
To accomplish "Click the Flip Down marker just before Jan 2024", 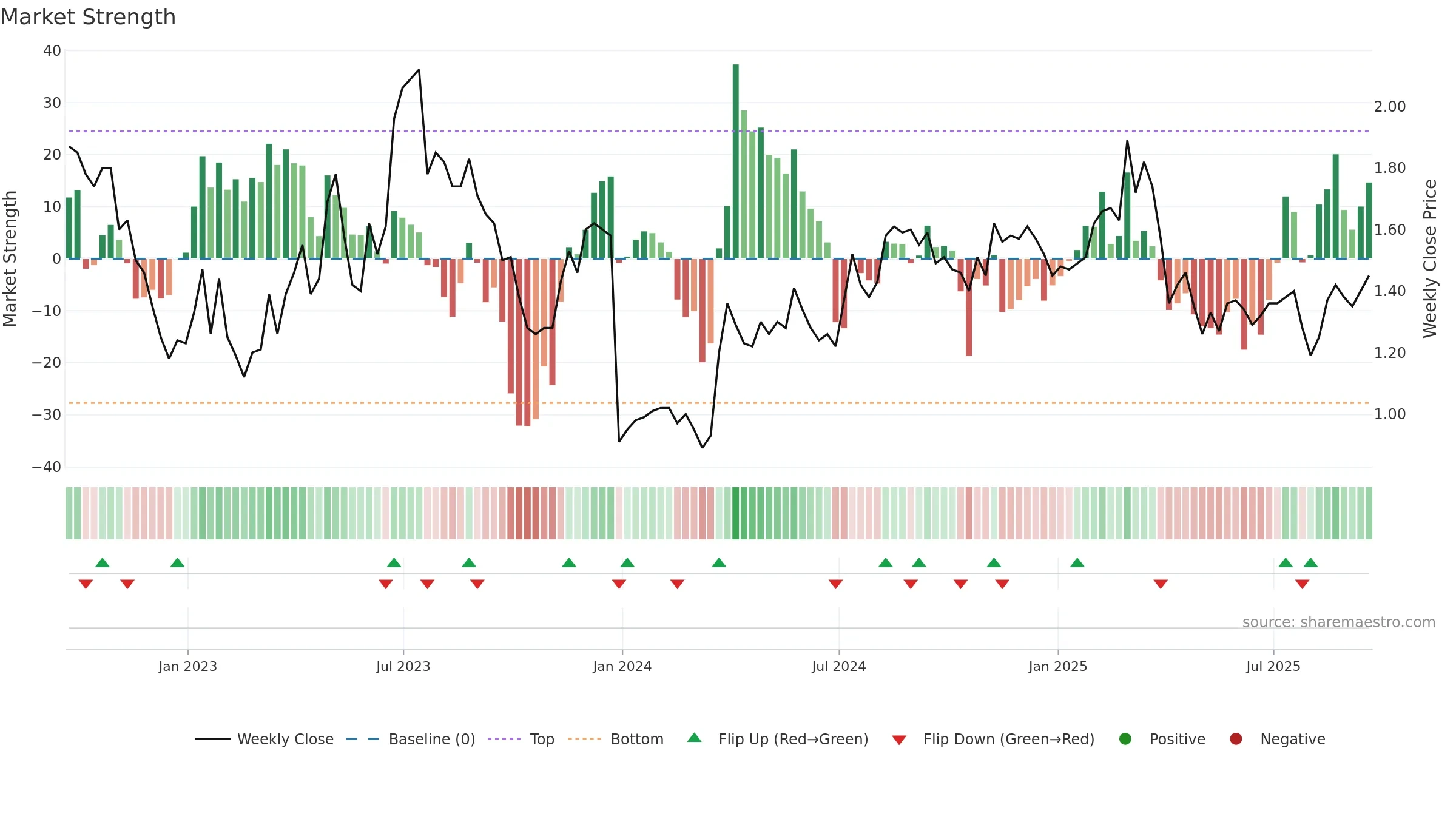I will [619, 584].
